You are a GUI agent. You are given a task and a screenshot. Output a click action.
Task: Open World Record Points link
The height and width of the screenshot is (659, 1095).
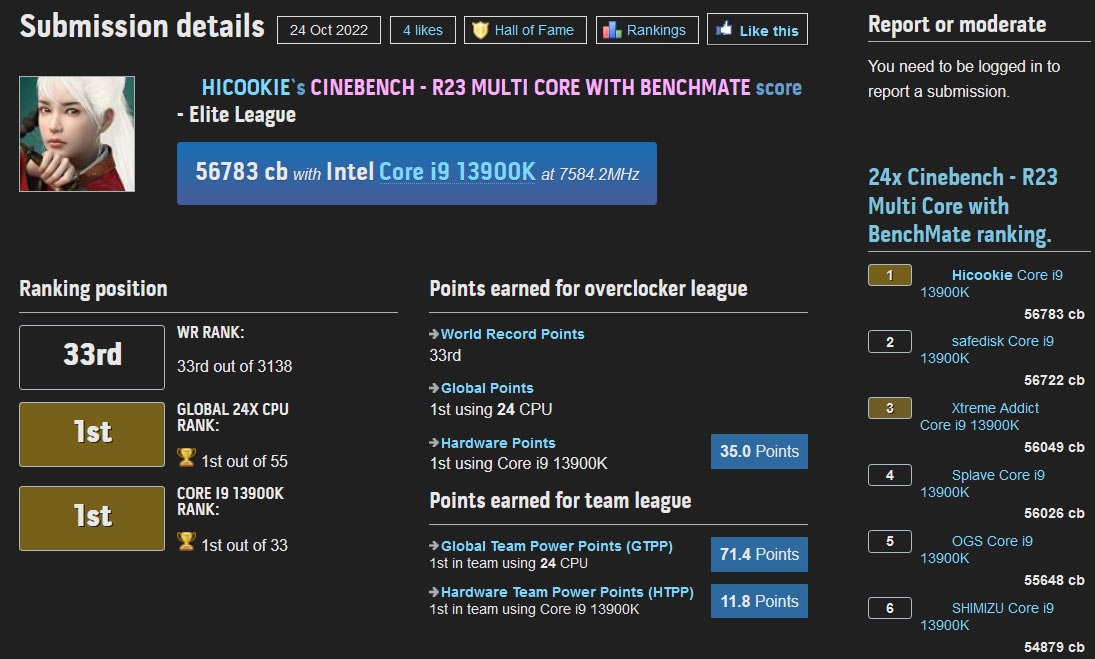[x=513, y=334]
